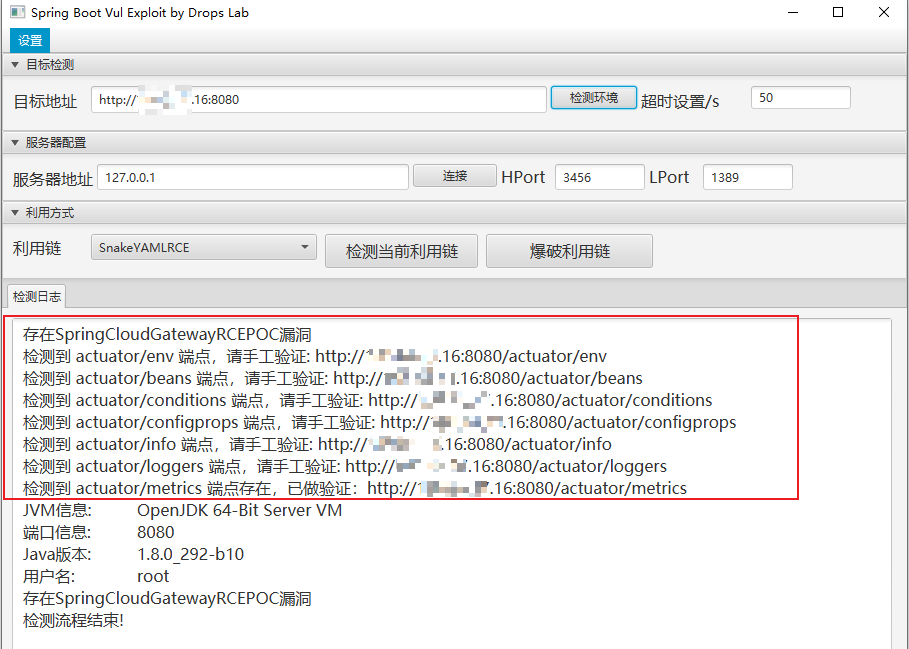
Task: Click the actuator/info endpoint log line
Action: coord(317,444)
